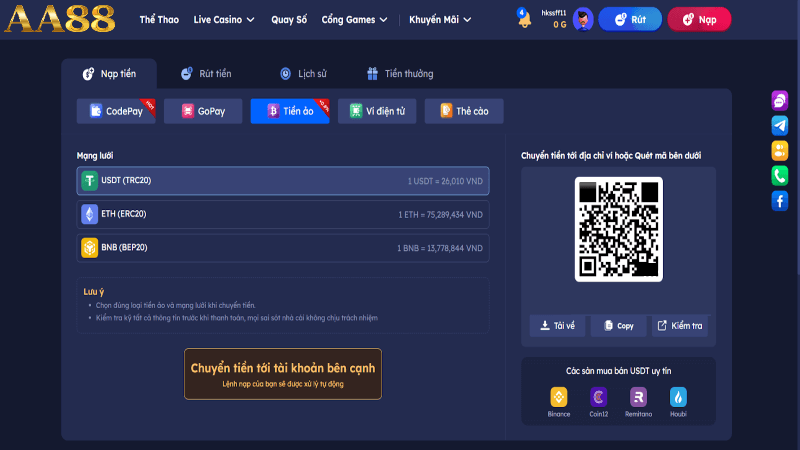
Task: Choose CodePay deposit method
Action: 116,111
